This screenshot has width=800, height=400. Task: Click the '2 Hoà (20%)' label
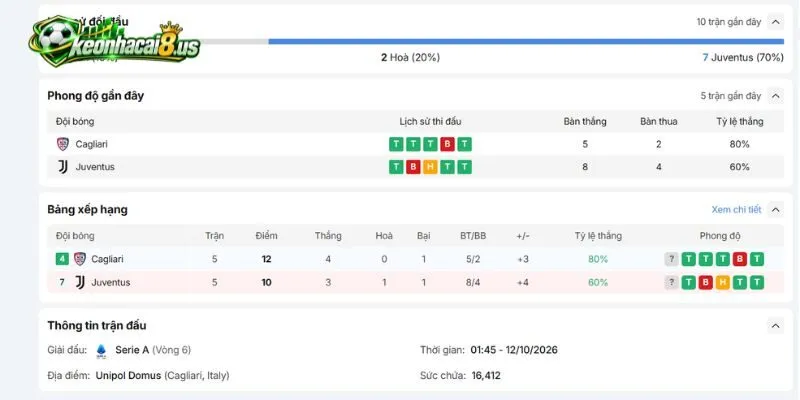point(410,58)
